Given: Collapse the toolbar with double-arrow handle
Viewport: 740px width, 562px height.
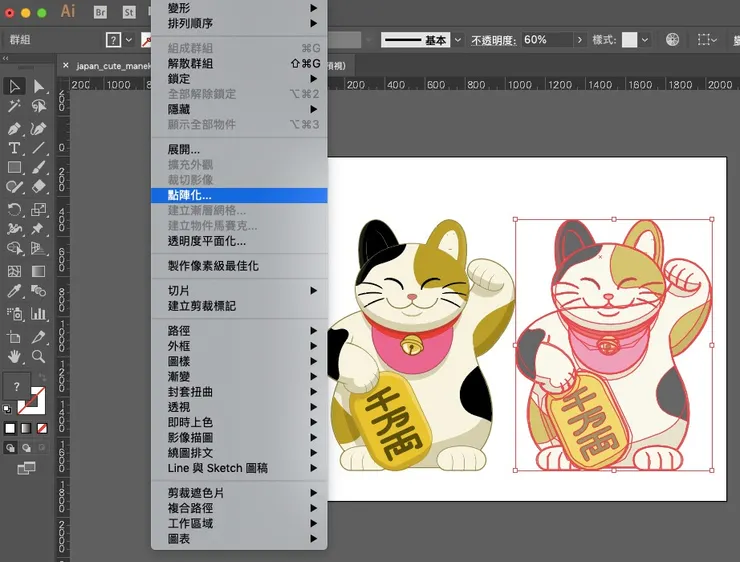Looking at the screenshot, I should point(5,59).
